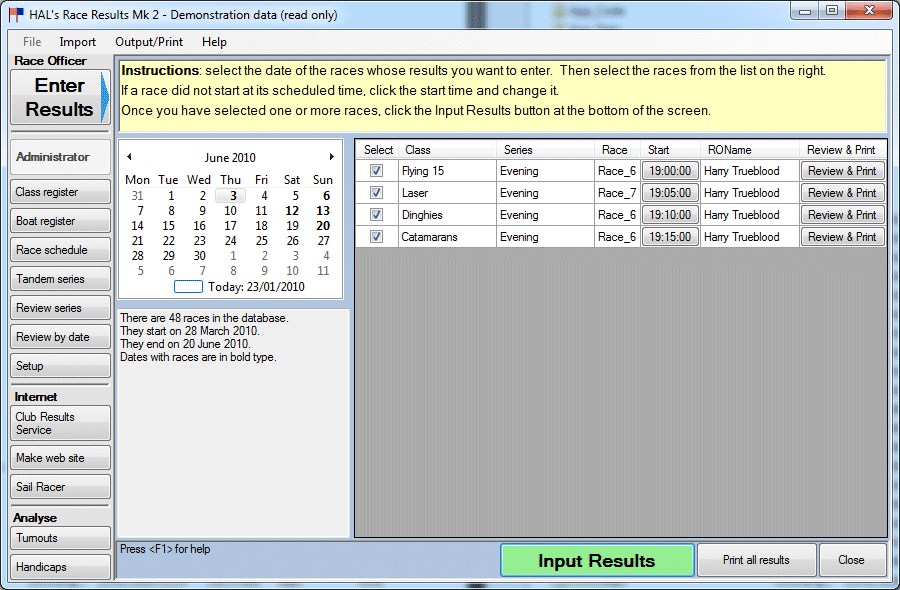Open Handicaps analysis
The height and width of the screenshot is (590, 900).
click(x=60, y=566)
